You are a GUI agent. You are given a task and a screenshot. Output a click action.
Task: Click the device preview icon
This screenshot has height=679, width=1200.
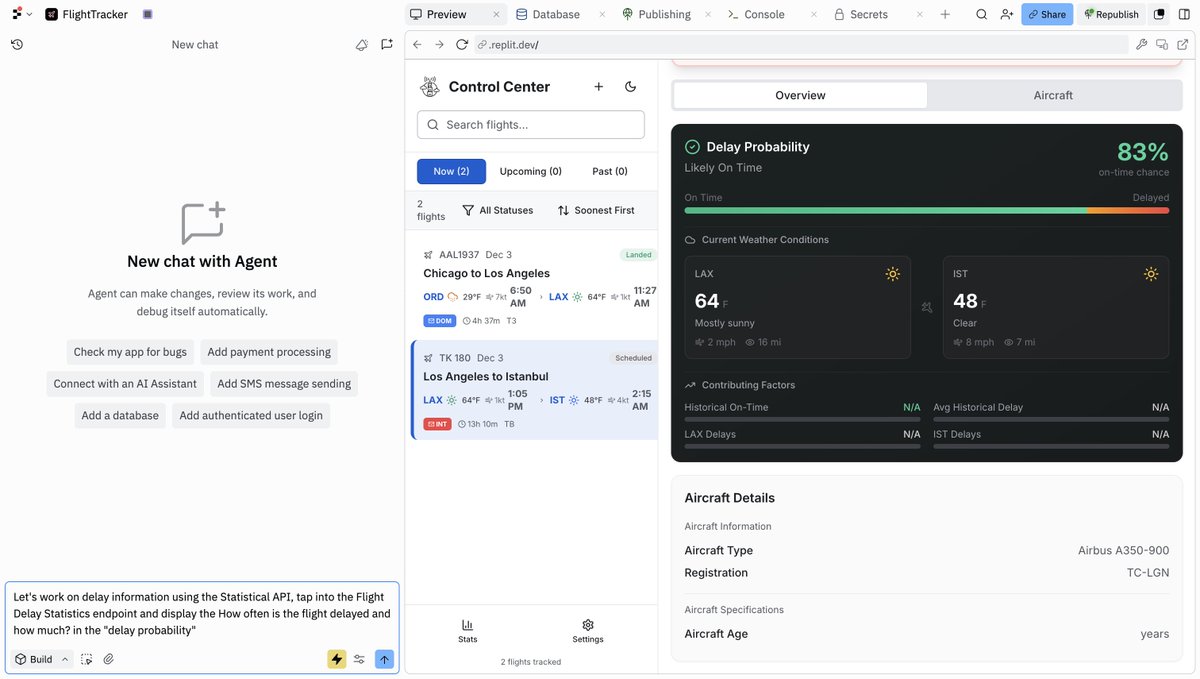pyautogui.click(x=1162, y=45)
